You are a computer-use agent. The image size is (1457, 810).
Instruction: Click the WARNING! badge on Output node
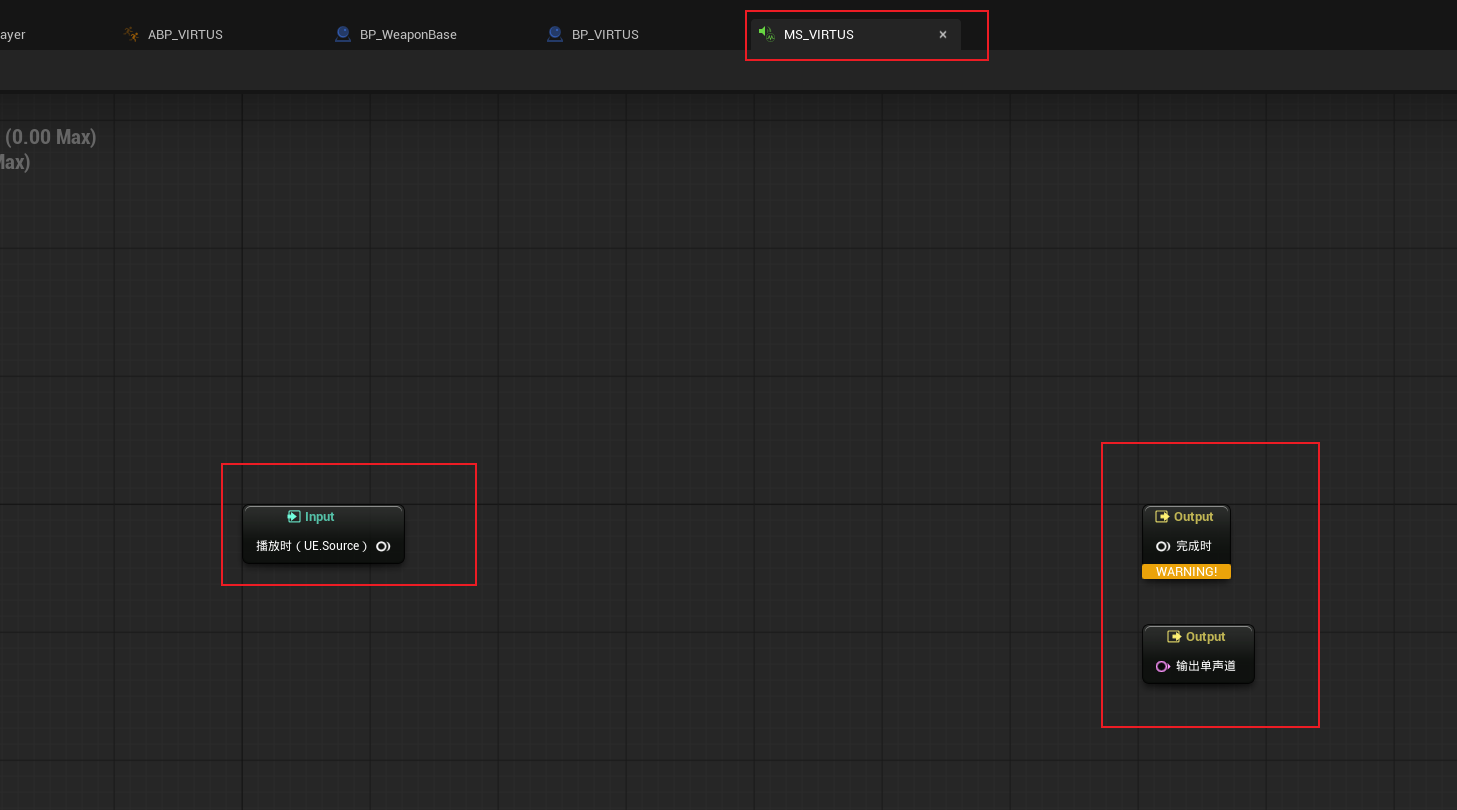coord(1186,571)
